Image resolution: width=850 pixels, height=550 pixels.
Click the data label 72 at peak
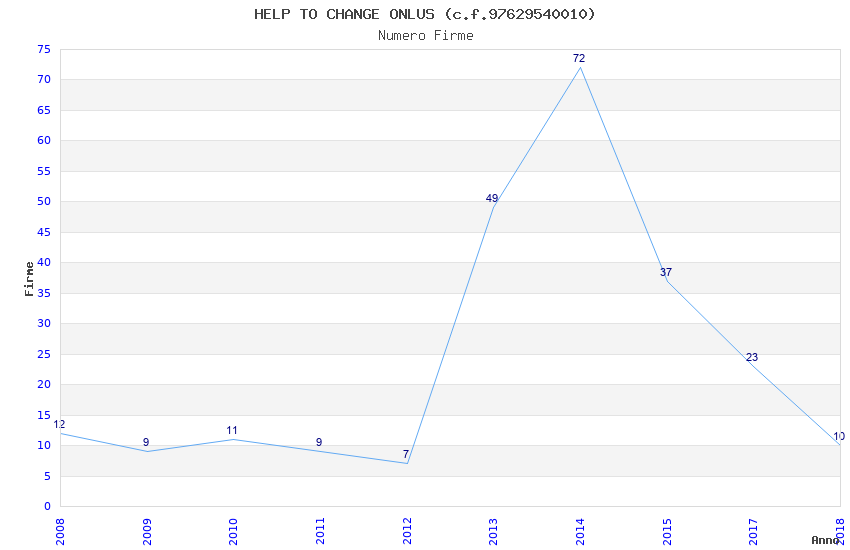point(579,58)
